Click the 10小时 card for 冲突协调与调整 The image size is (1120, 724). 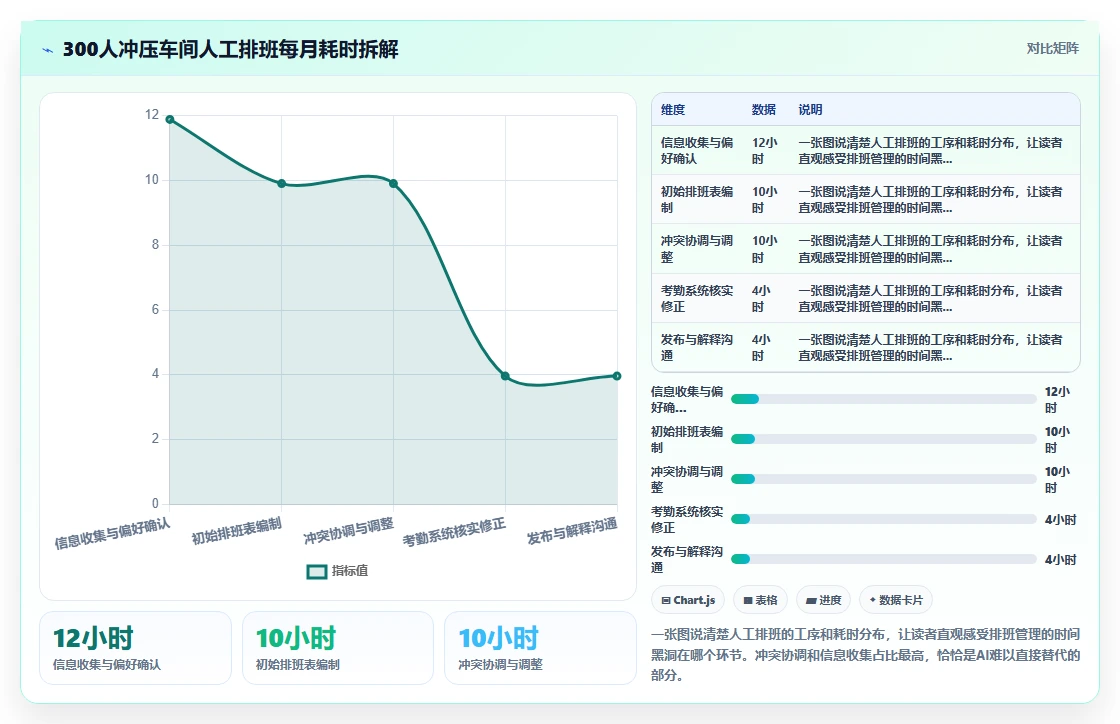pyautogui.click(x=540, y=648)
